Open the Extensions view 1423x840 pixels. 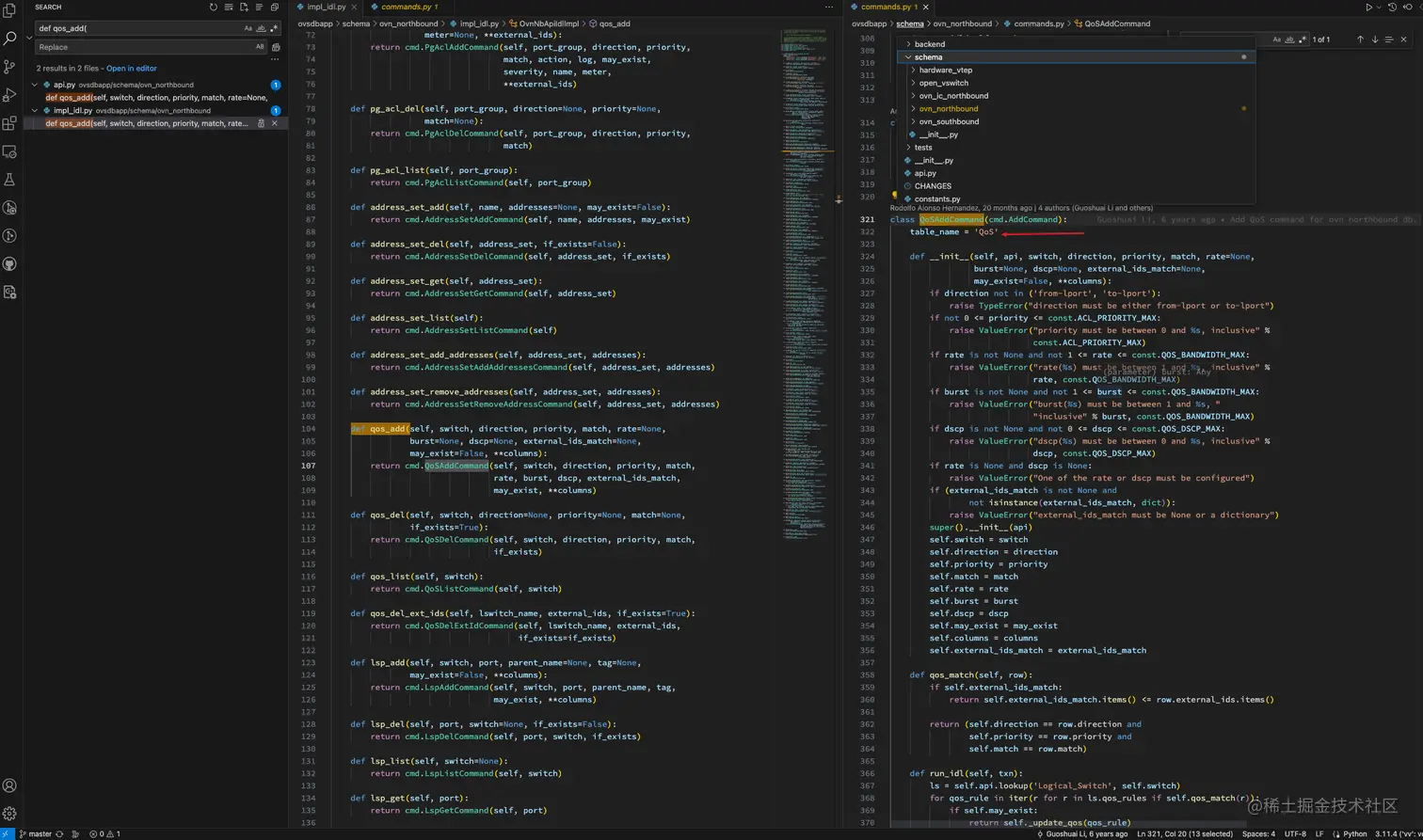[10, 123]
